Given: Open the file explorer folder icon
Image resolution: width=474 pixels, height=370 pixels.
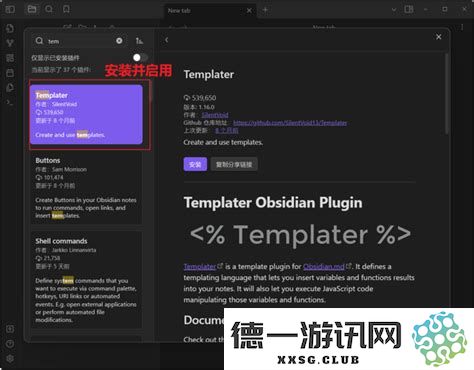Looking at the screenshot, I should pos(32,9).
